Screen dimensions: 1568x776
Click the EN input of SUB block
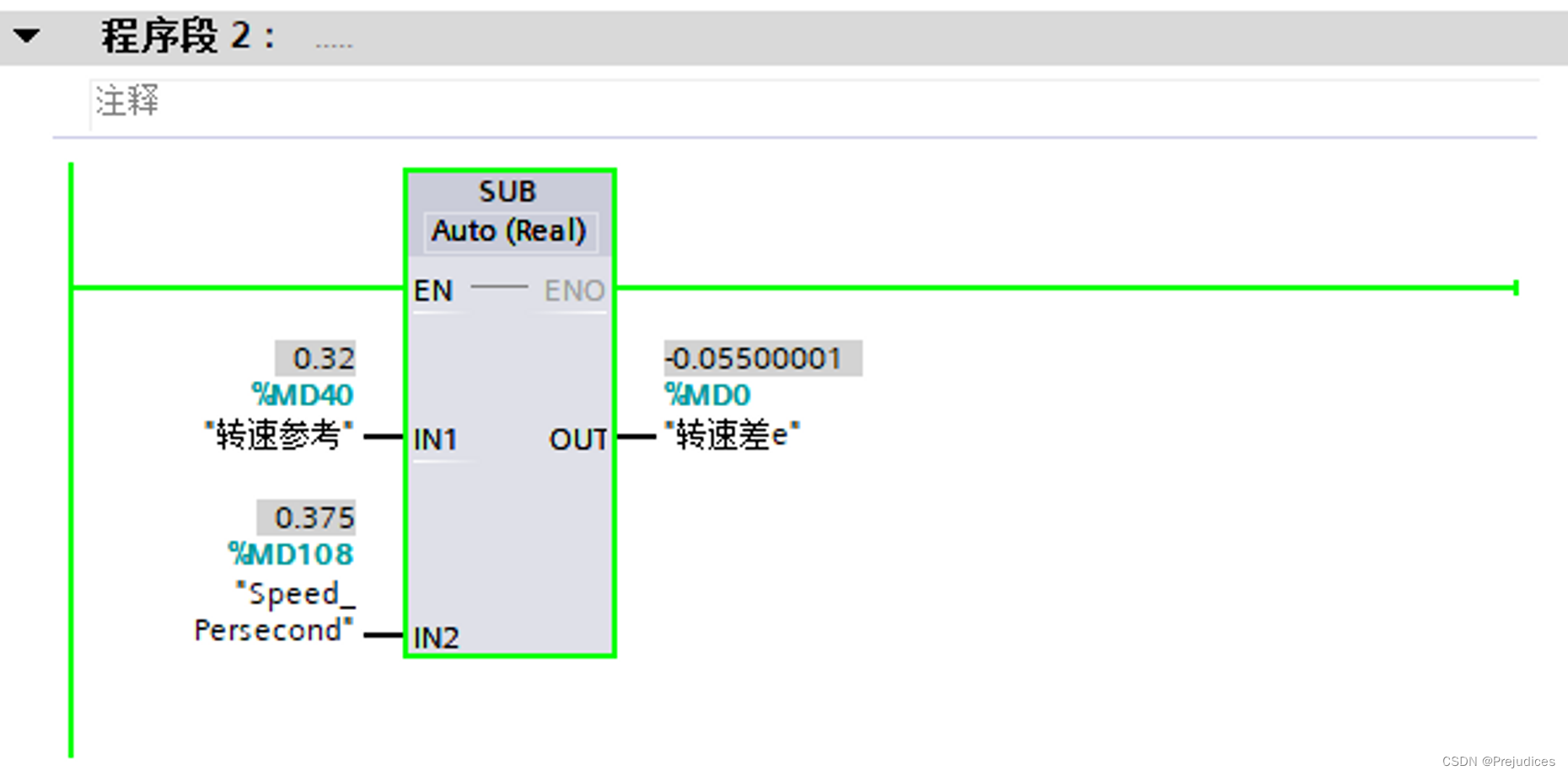pos(433,291)
